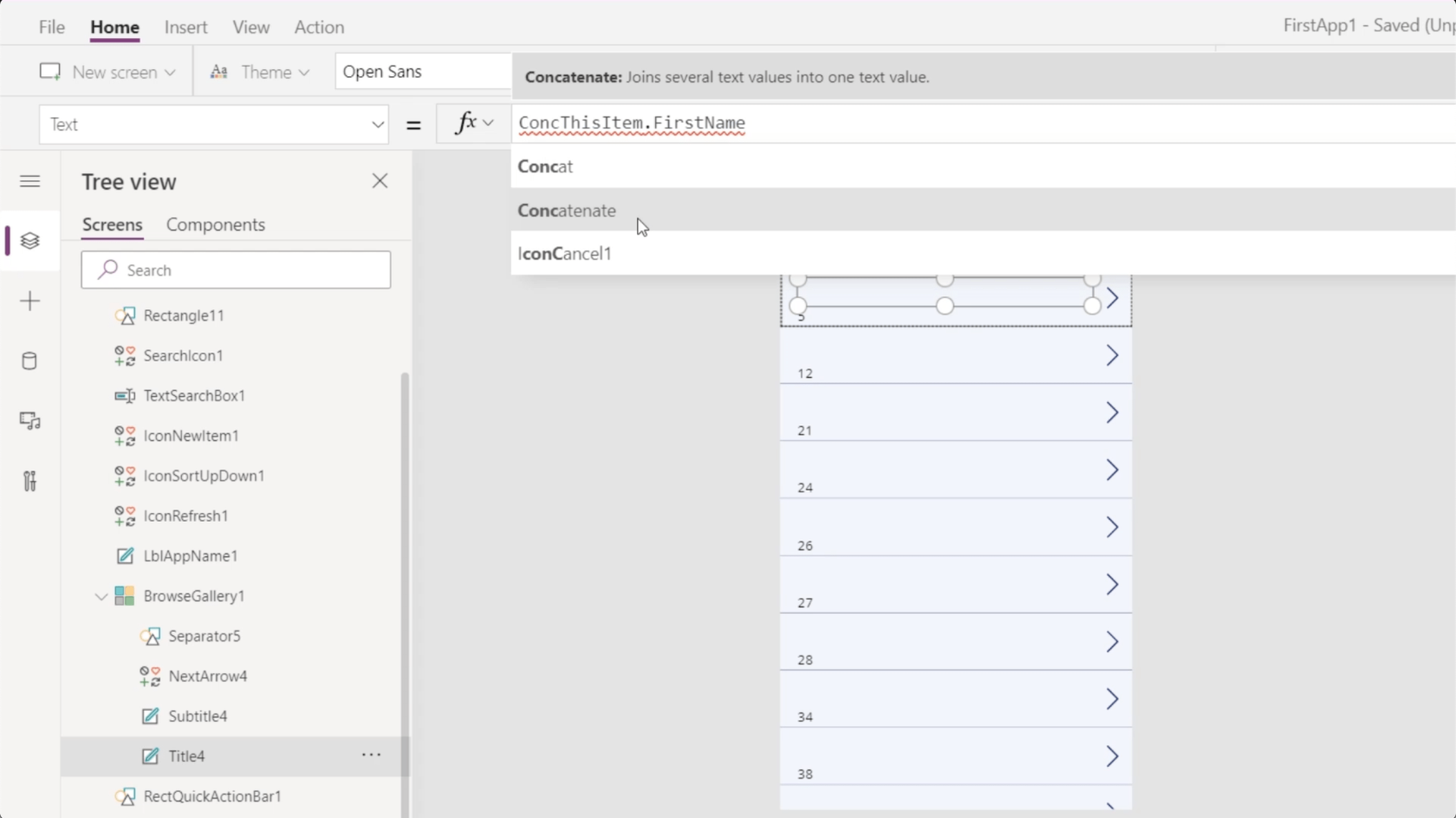Click the IconRefresh1 icon glyph
The height and width of the screenshot is (818, 1456).
point(125,516)
